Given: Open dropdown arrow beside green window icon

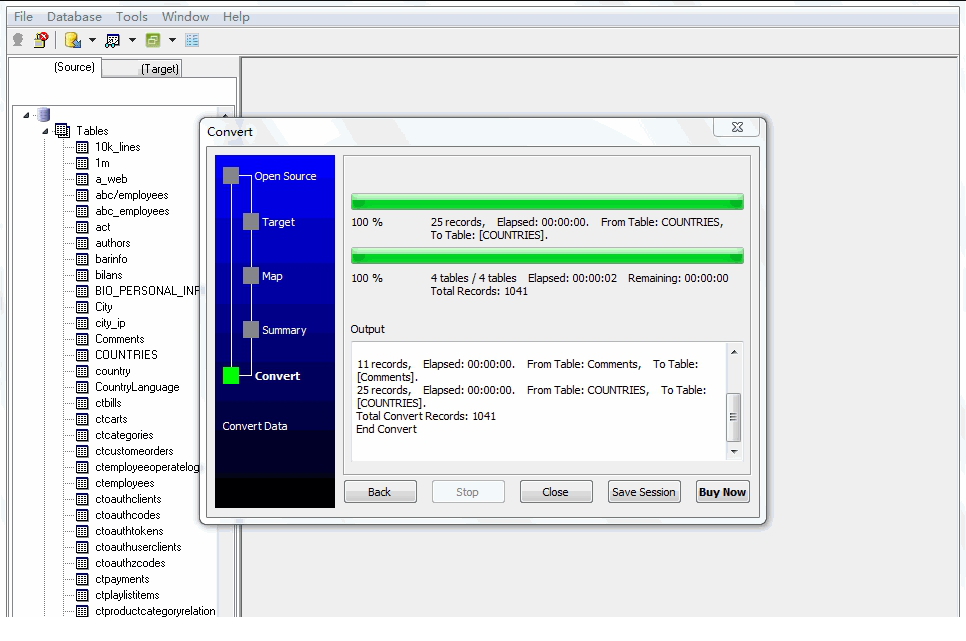Looking at the screenshot, I should (172, 40).
